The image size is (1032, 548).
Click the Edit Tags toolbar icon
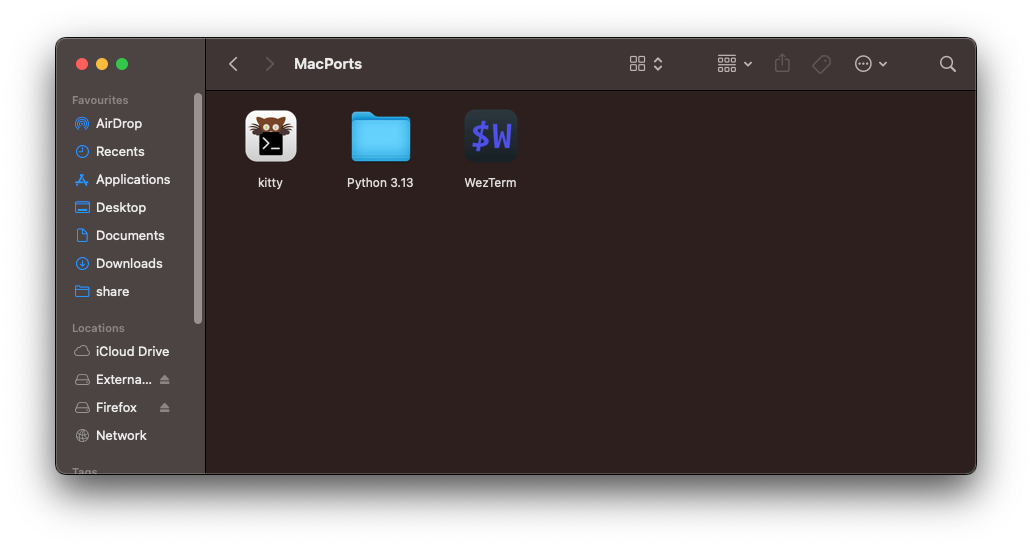tap(821, 64)
